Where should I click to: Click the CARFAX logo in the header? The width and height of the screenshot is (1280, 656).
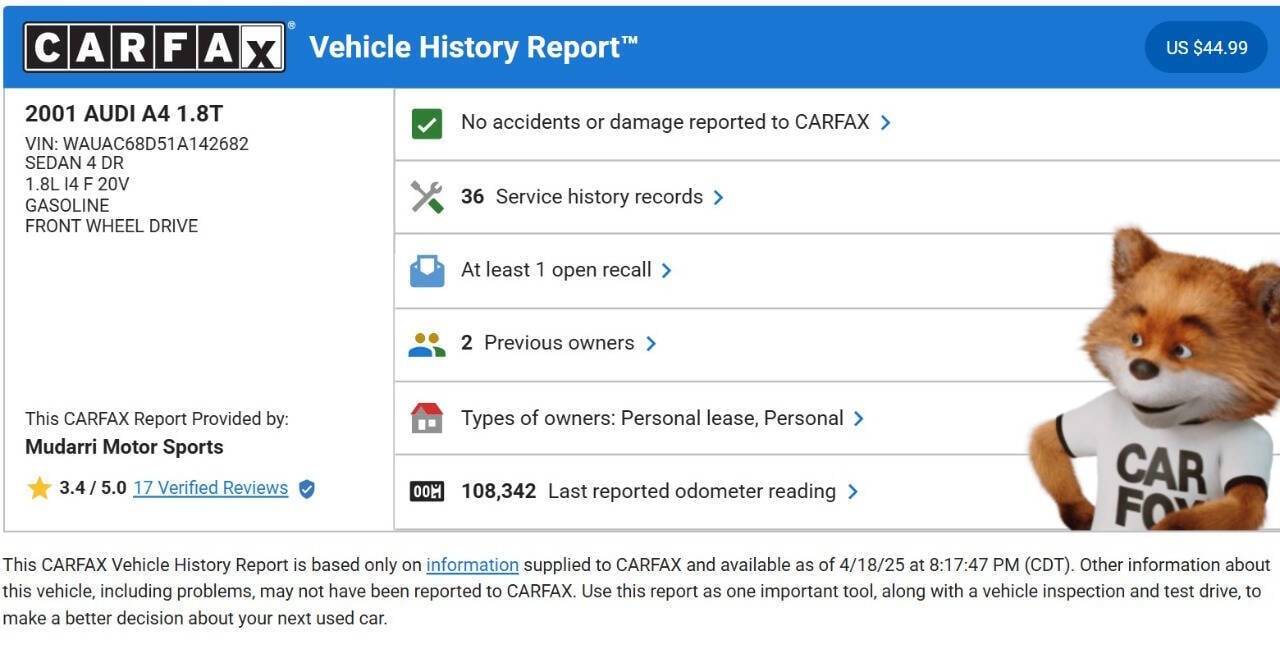(x=155, y=47)
